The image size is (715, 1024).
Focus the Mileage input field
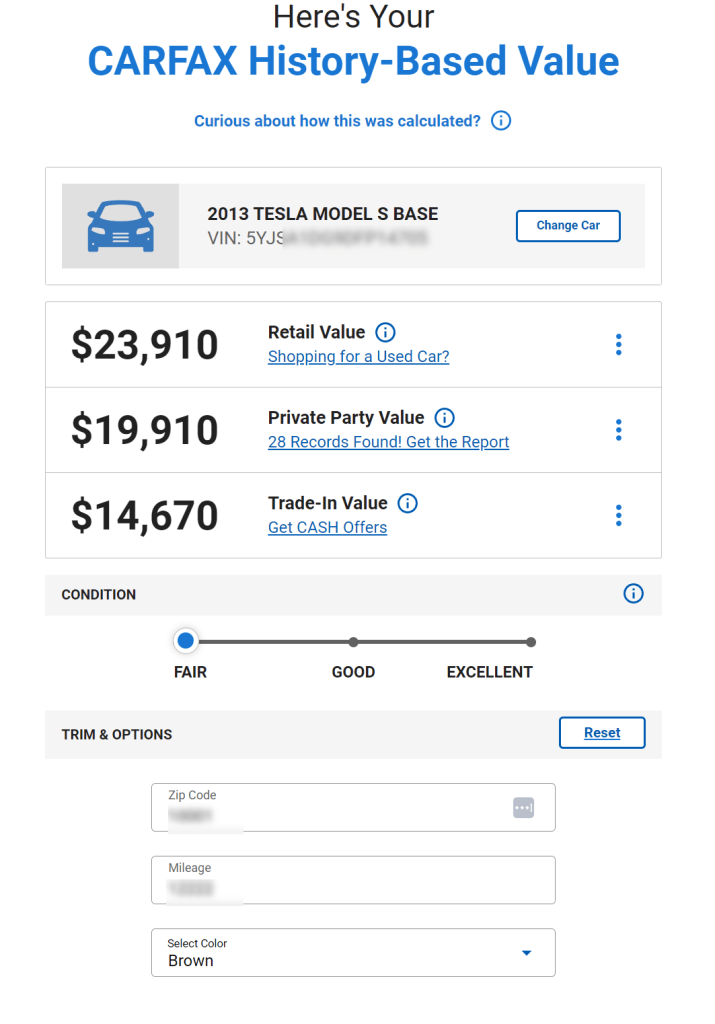353,880
